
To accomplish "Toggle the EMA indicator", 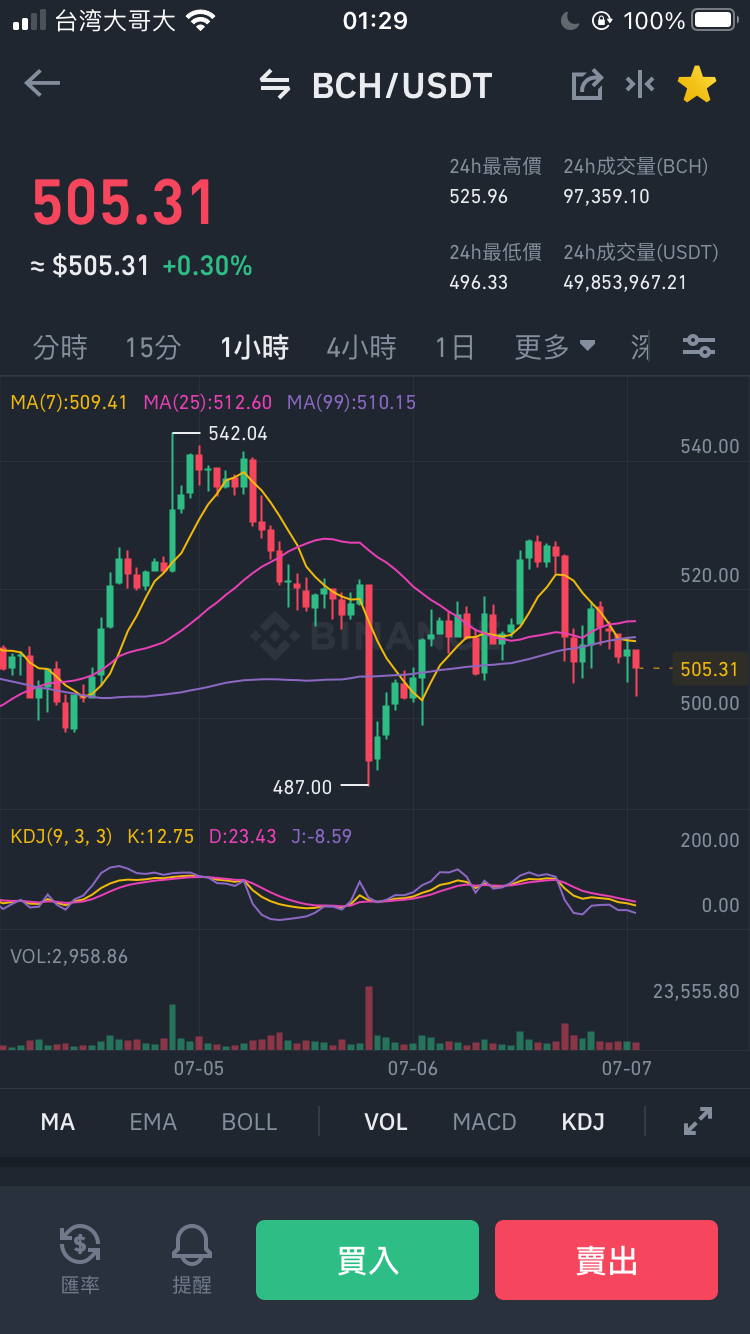I will [153, 1122].
